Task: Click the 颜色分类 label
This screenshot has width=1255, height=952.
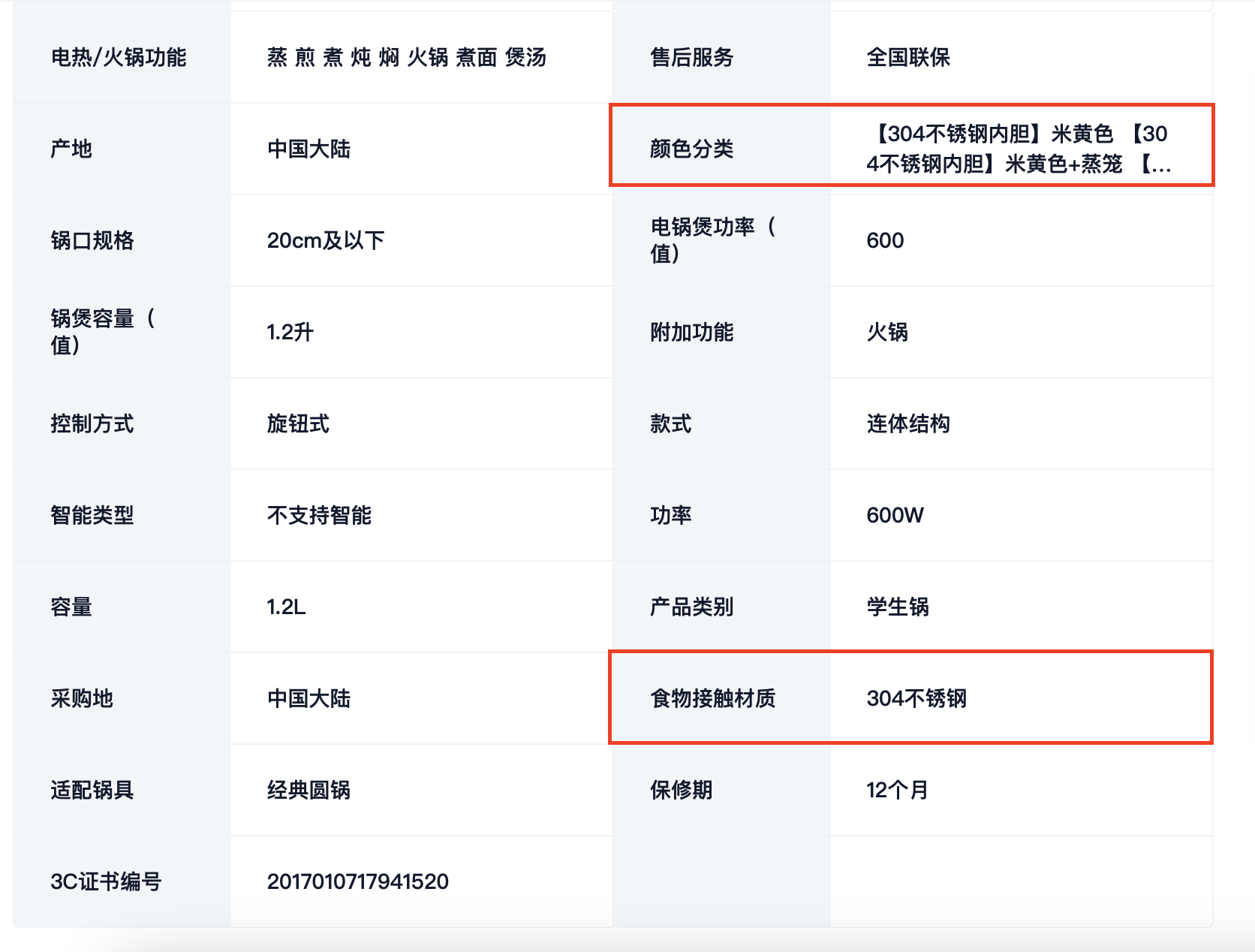Action: point(691,149)
